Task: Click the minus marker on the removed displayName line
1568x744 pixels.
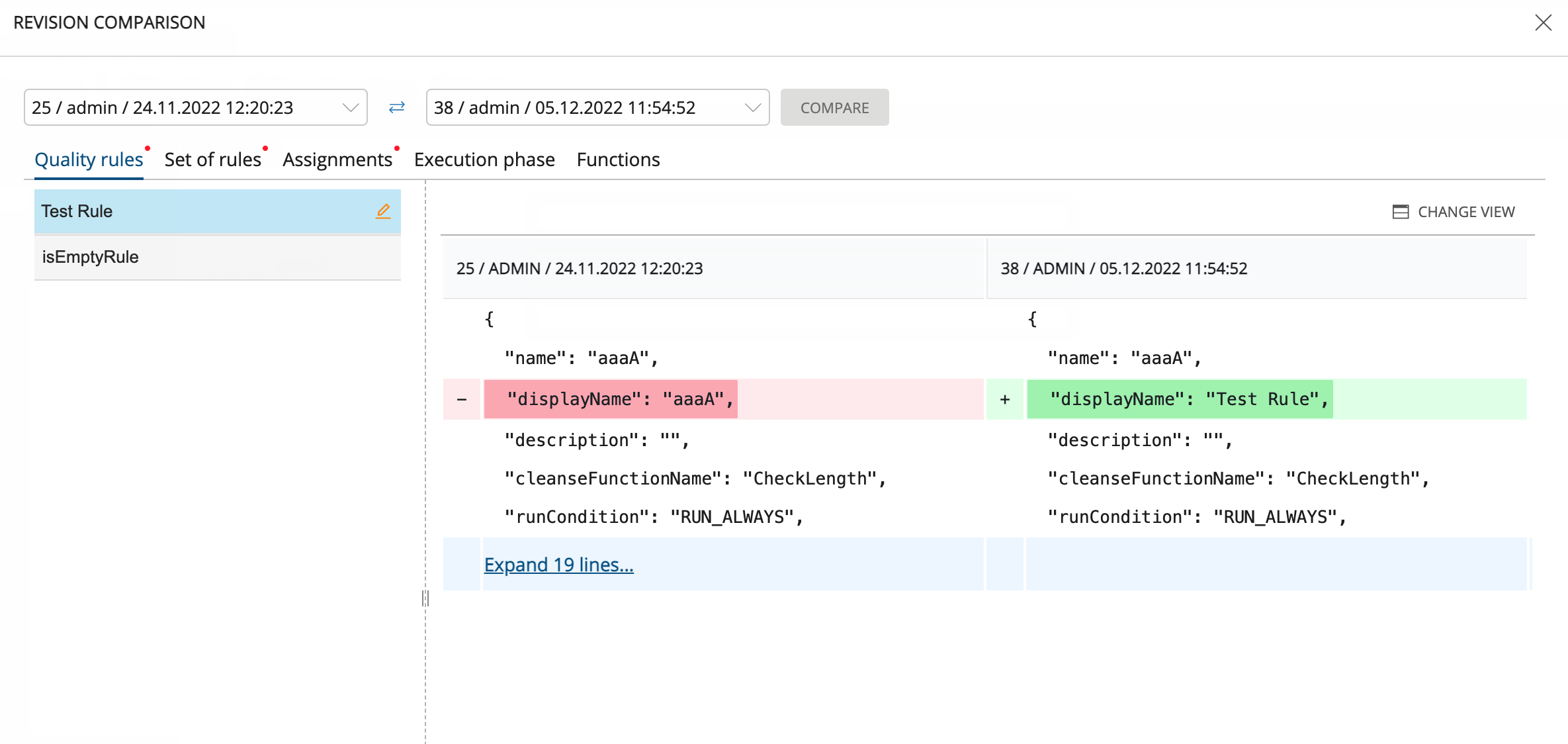Action: 462,399
